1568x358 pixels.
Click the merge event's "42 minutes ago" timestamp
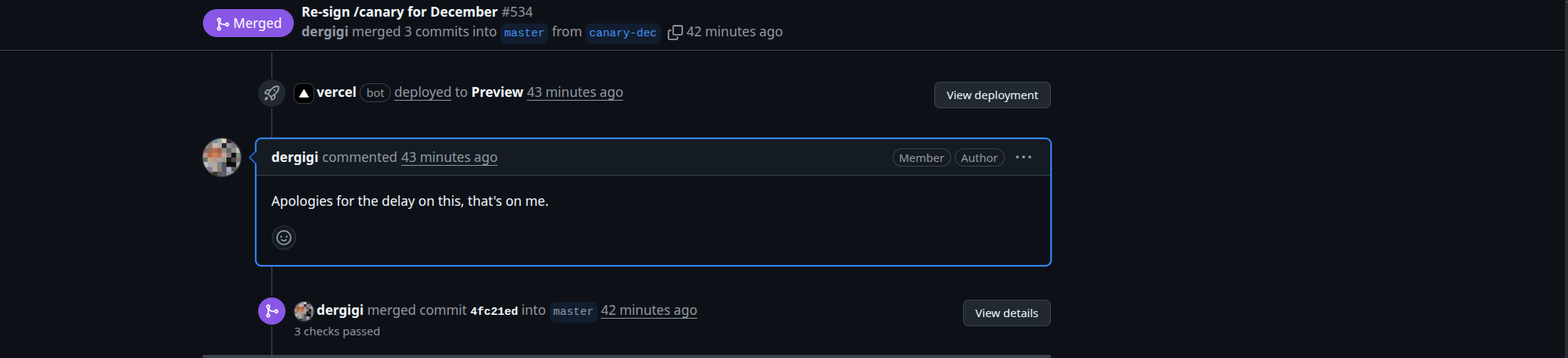pyautogui.click(x=649, y=310)
